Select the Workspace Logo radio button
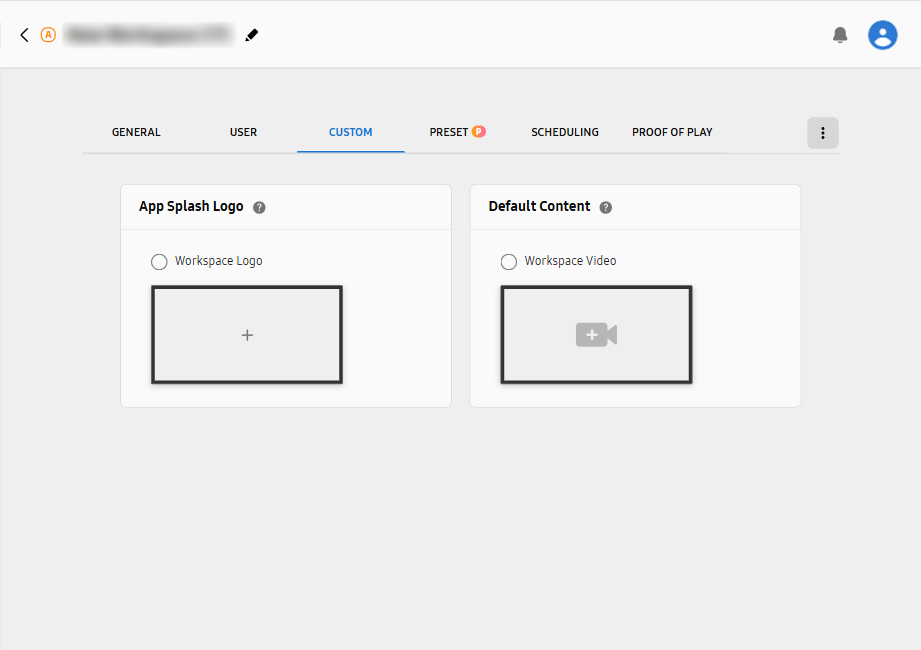The height and width of the screenshot is (650, 921). tap(159, 262)
